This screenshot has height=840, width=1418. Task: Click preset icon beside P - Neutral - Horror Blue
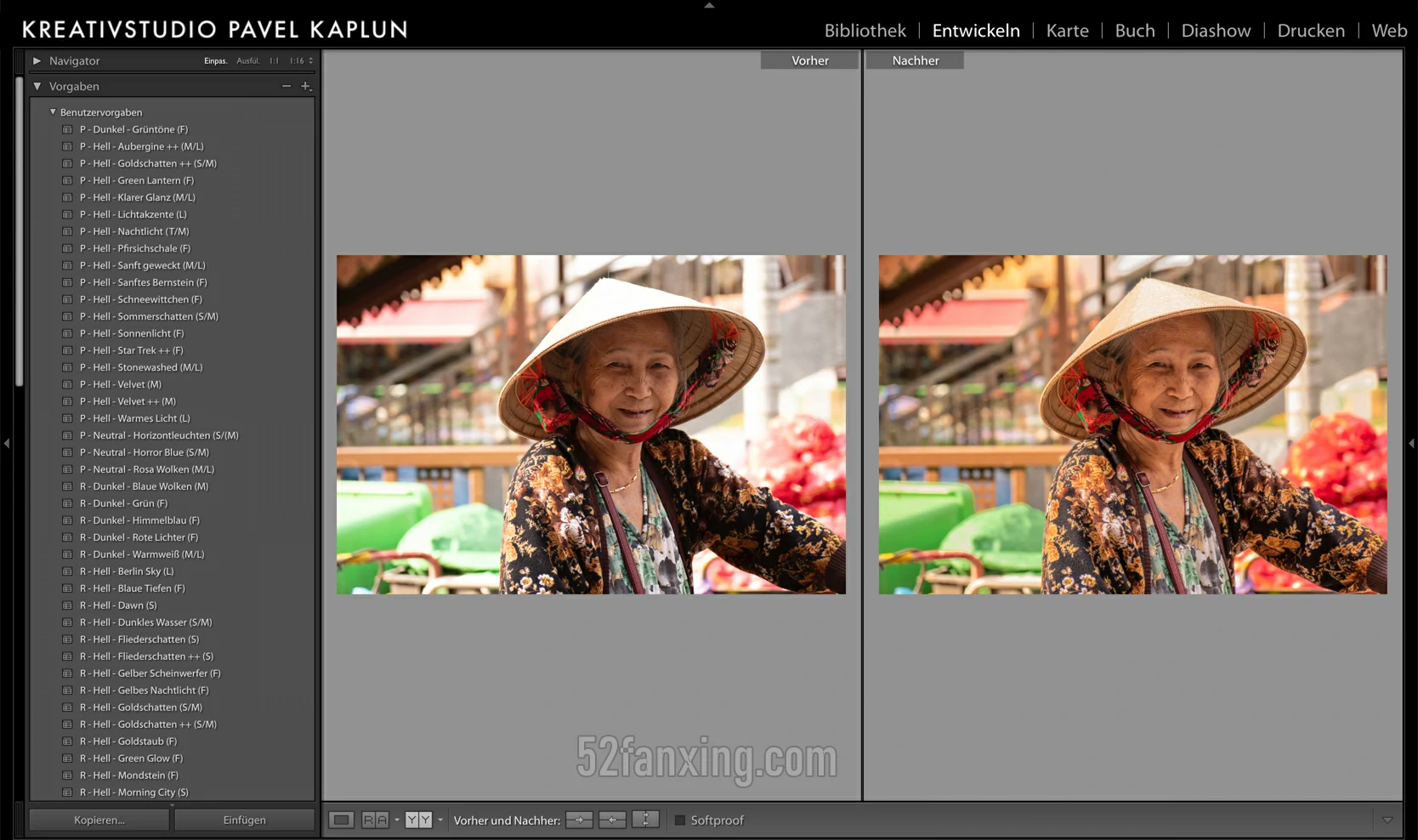pos(67,452)
